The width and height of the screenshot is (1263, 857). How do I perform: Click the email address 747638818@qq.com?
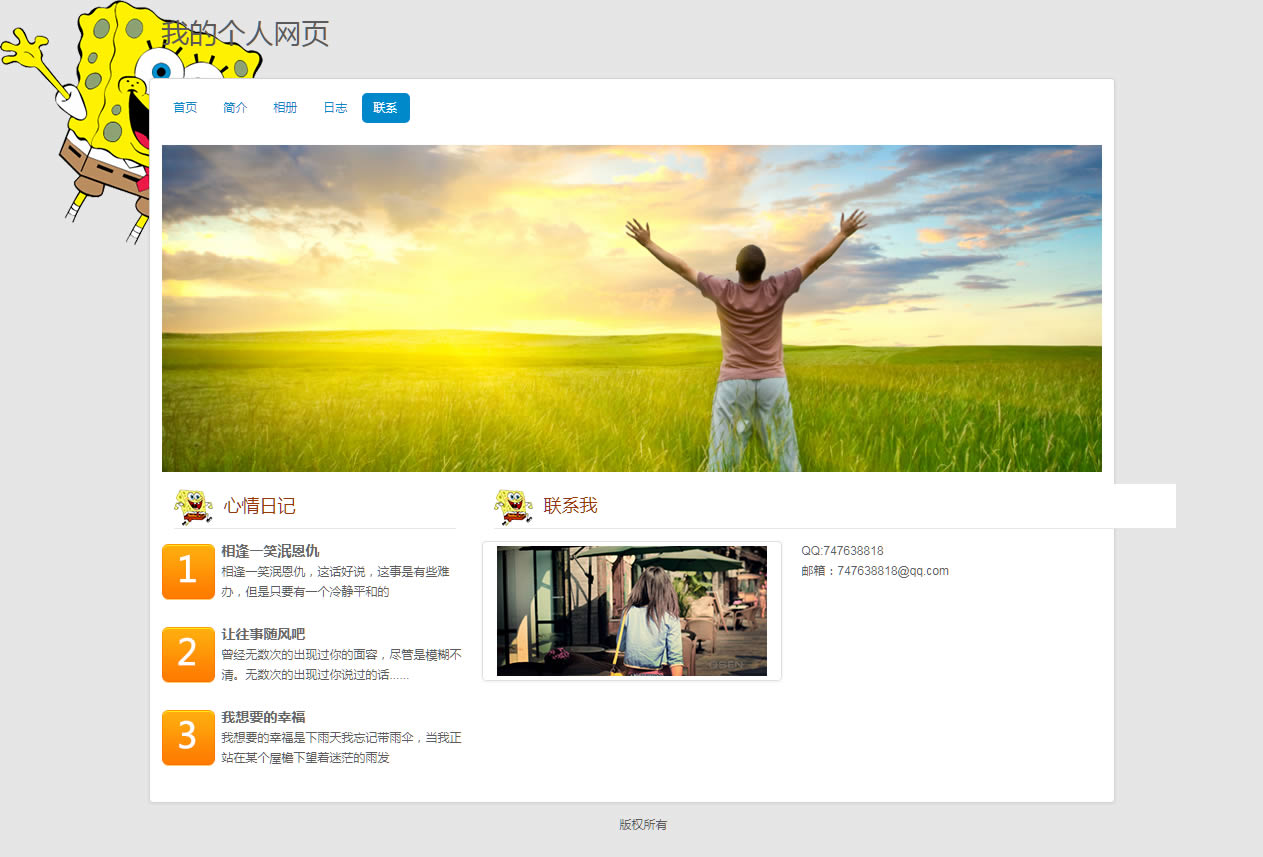[892, 571]
